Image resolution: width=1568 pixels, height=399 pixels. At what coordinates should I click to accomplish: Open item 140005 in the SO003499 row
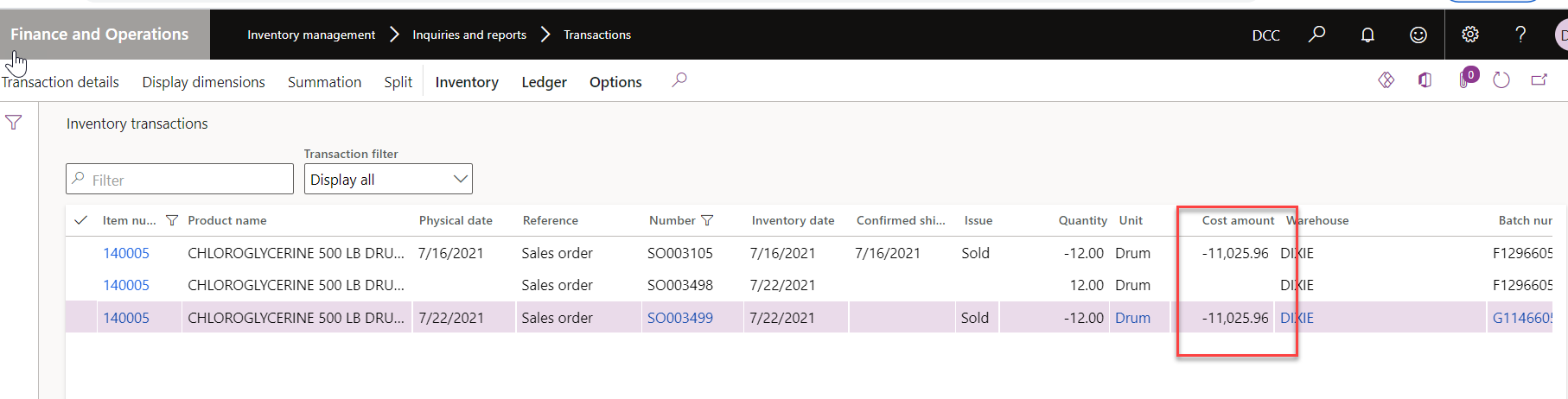tap(126, 318)
